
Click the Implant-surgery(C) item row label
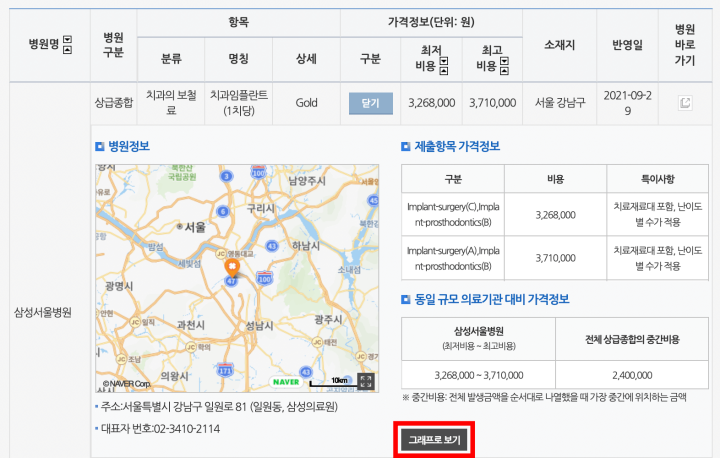click(453, 215)
